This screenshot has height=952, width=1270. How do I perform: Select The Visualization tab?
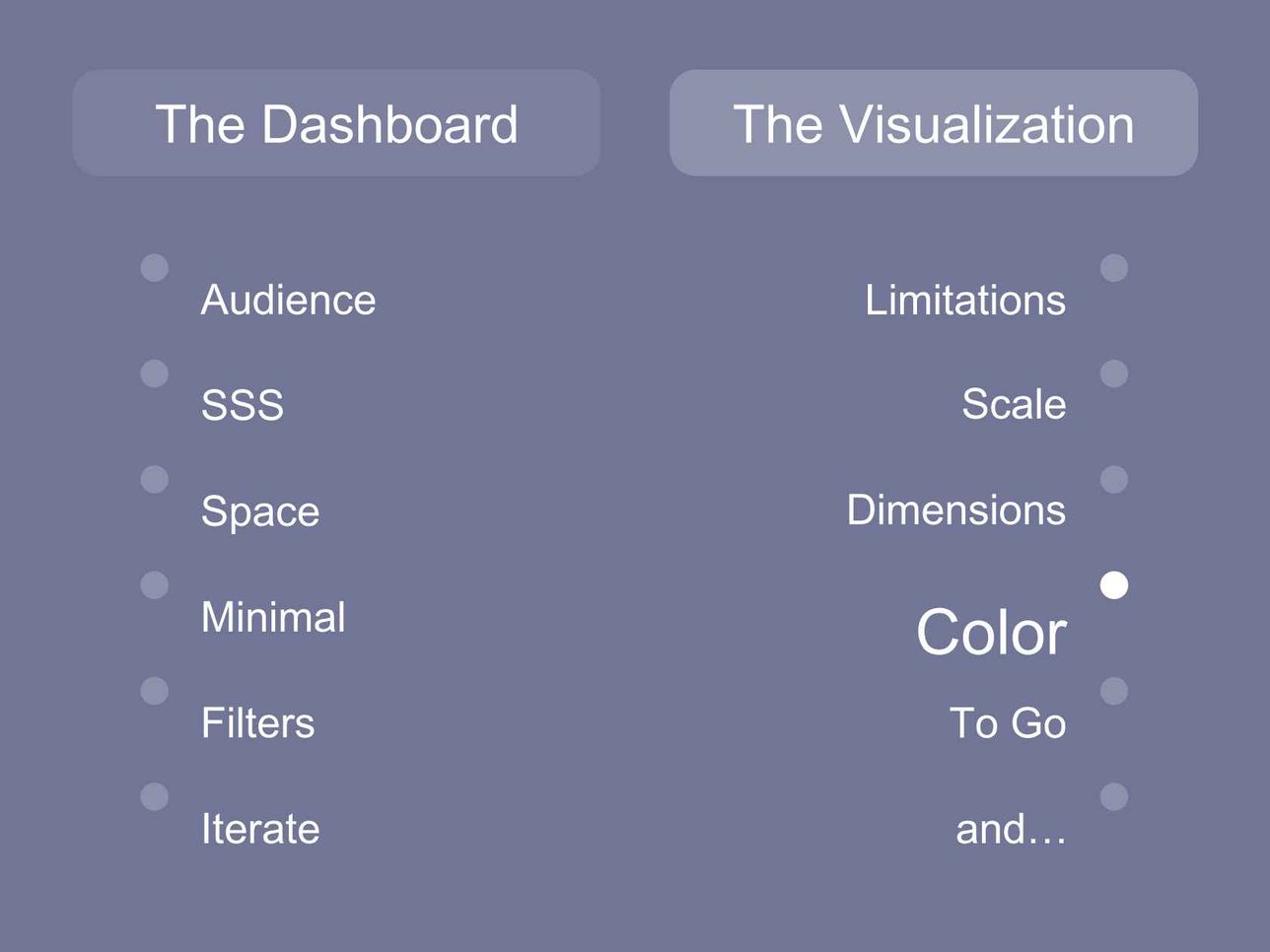934,123
